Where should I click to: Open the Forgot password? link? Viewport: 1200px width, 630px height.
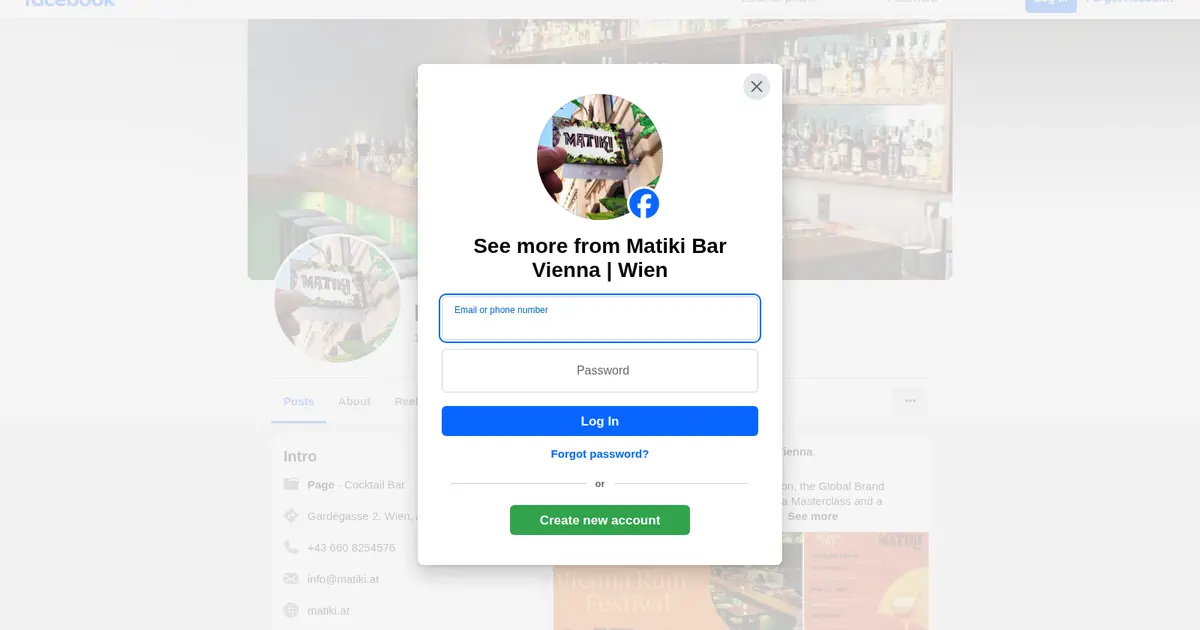click(x=600, y=454)
